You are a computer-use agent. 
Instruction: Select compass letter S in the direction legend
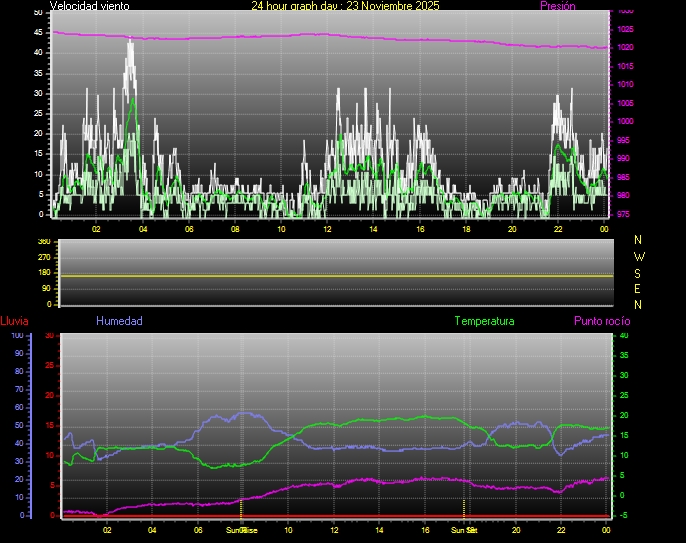point(639,273)
